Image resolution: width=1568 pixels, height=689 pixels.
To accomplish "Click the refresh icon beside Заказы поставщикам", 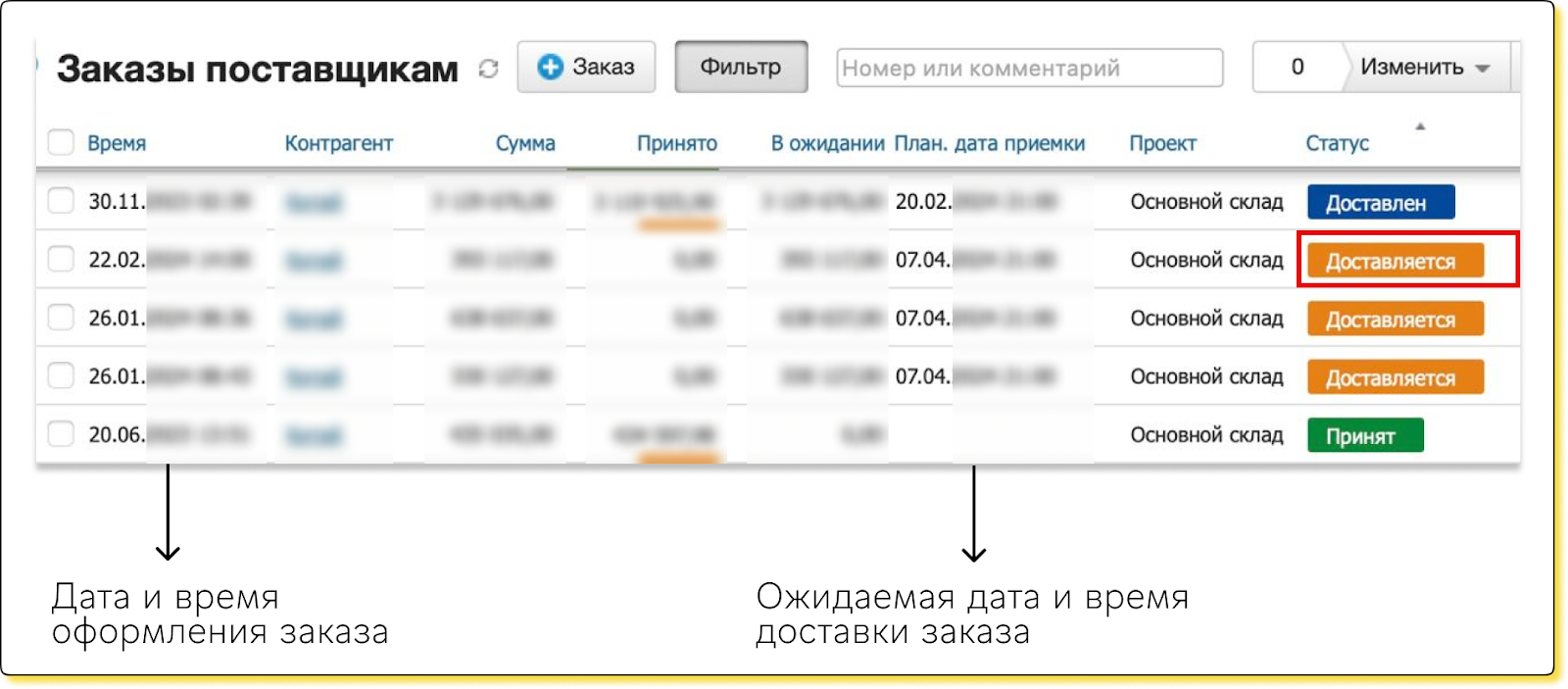I will tap(488, 69).
